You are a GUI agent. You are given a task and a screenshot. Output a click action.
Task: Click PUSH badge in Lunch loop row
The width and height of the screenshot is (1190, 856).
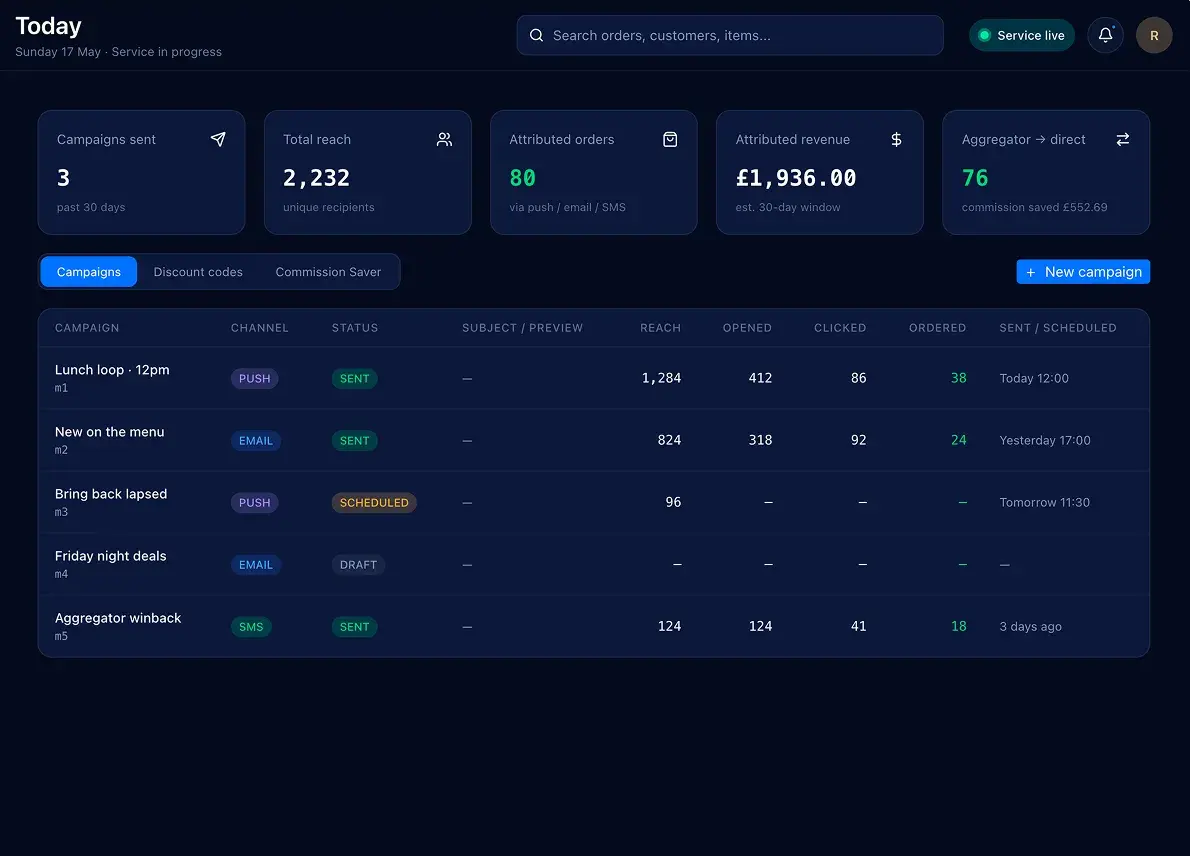point(254,379)
